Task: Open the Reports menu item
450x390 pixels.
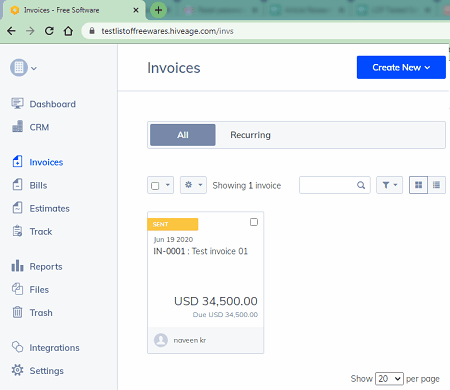Action: pyautogui.click(x=46, y=266)
